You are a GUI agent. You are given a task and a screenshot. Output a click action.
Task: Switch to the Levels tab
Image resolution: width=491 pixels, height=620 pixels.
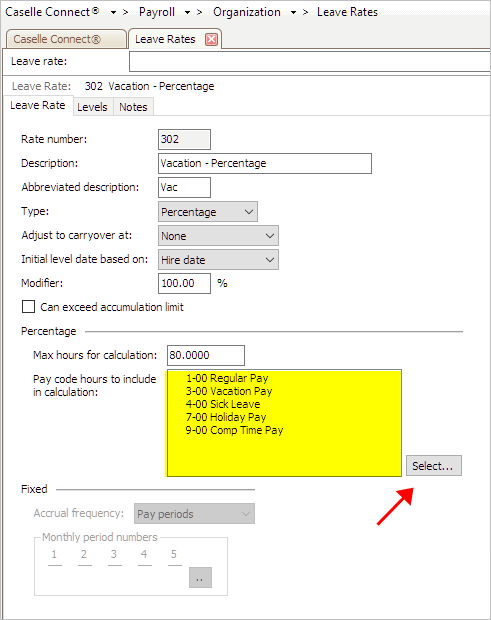92,107
